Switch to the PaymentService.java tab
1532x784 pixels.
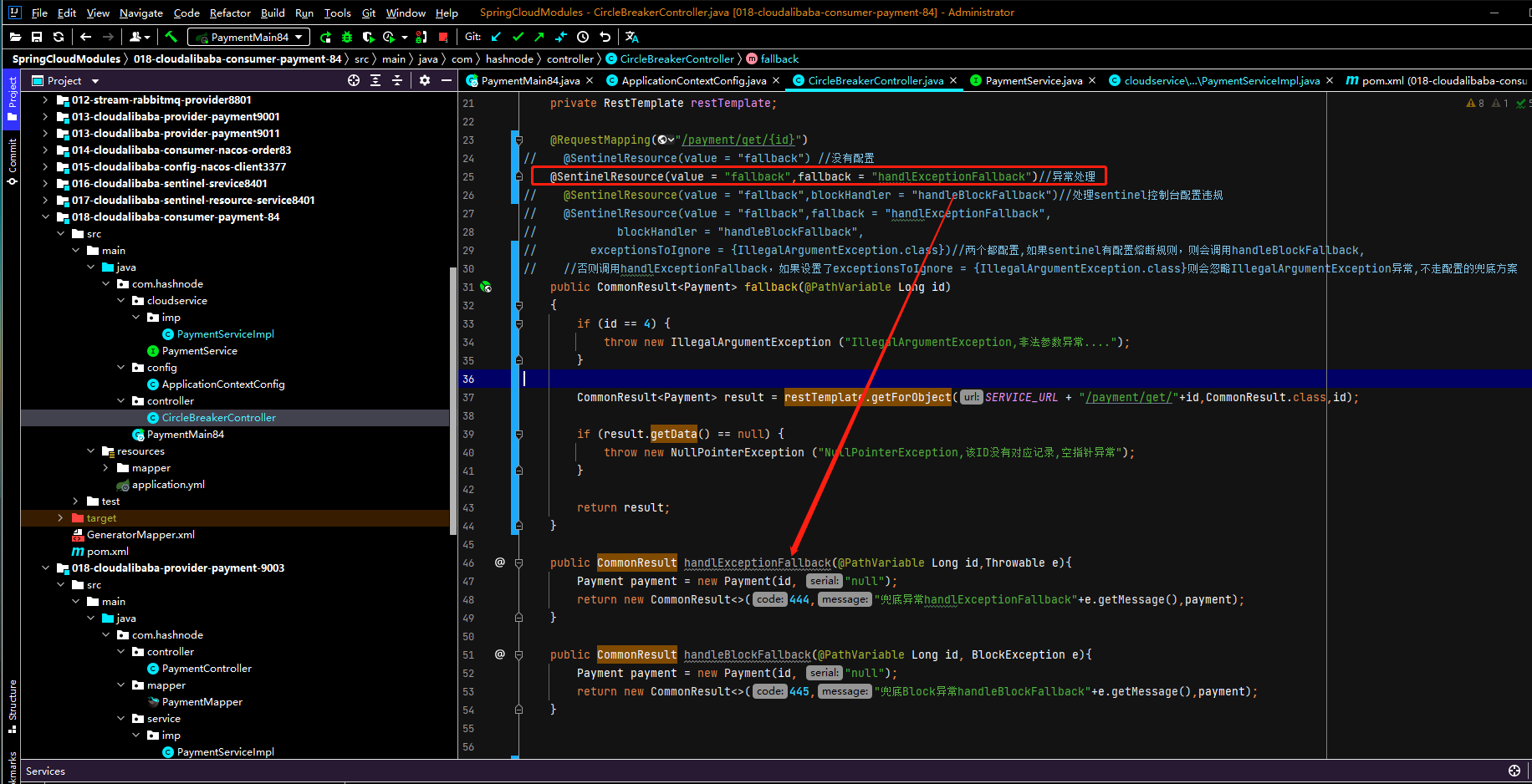click(x=1034, y=80)
